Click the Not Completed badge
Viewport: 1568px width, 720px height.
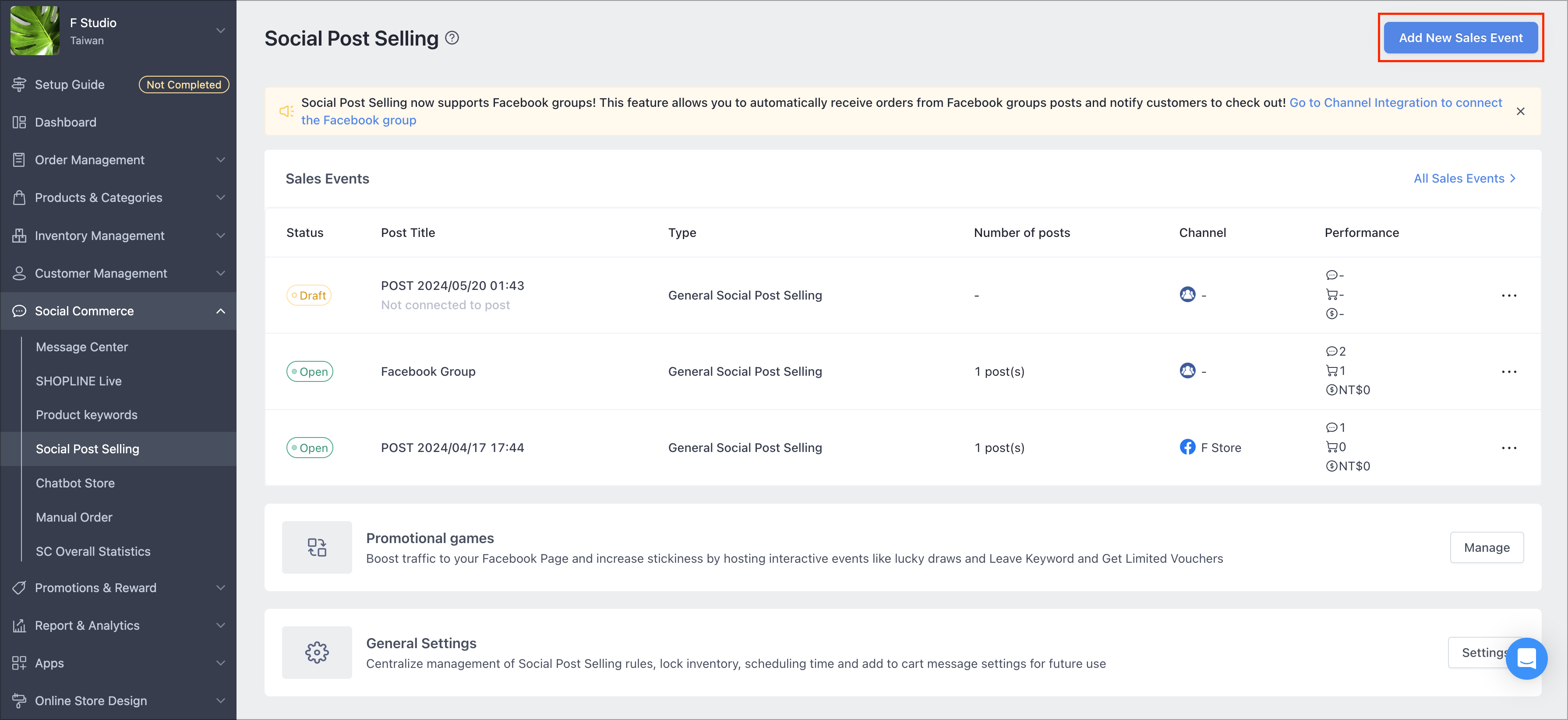184,85
